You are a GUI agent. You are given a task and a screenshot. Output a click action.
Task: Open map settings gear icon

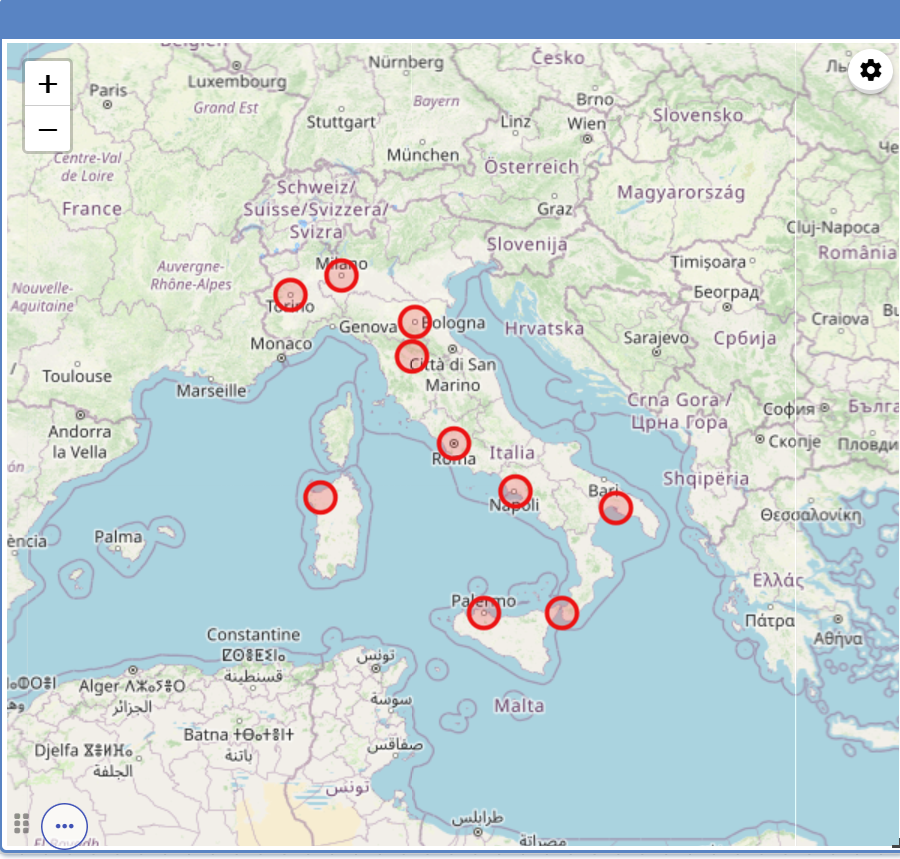tap(870, 70)
